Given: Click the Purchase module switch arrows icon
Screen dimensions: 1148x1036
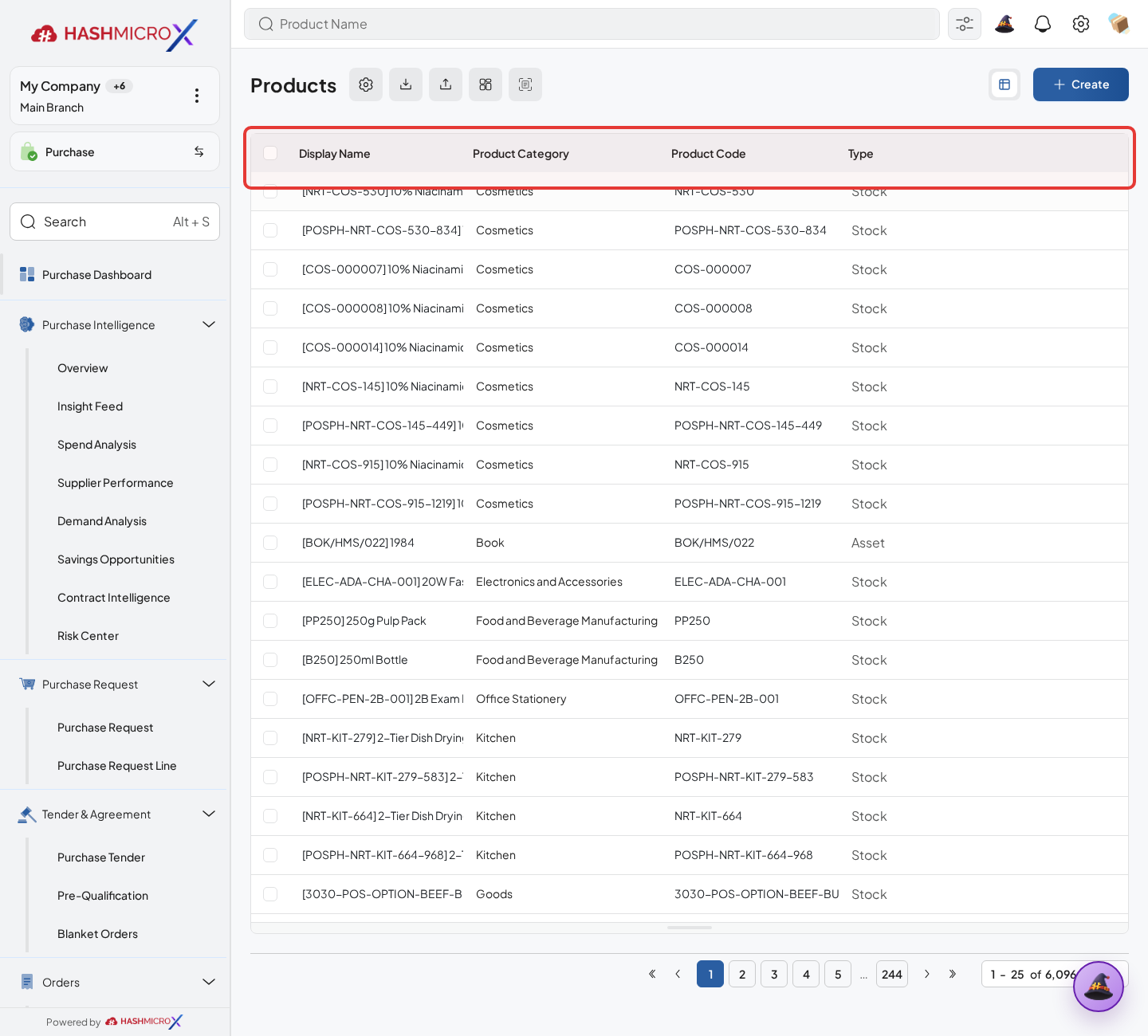Looking at the screenshot, I should 199,151.
